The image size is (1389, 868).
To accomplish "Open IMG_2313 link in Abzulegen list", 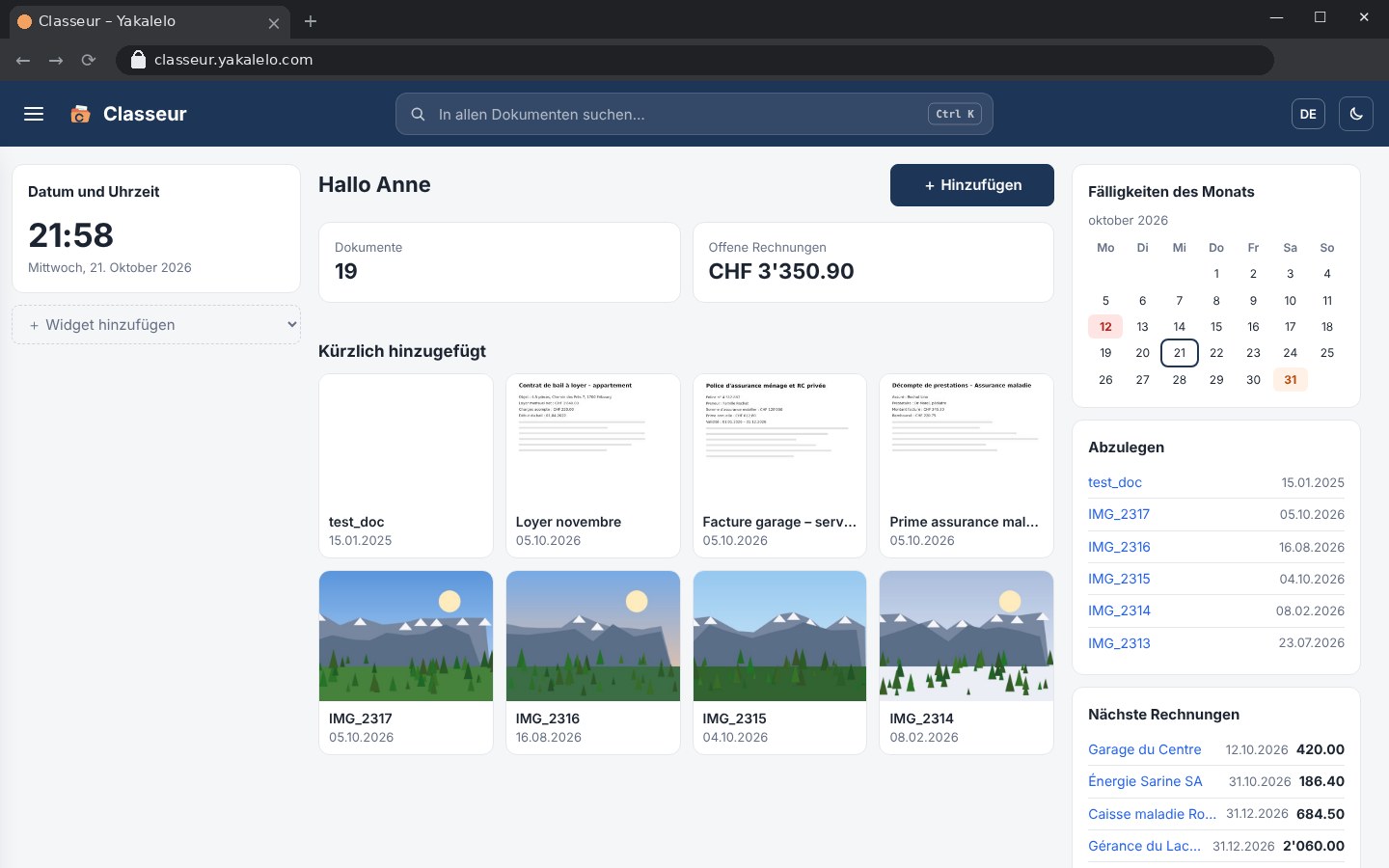I will tap(1119, 643).
